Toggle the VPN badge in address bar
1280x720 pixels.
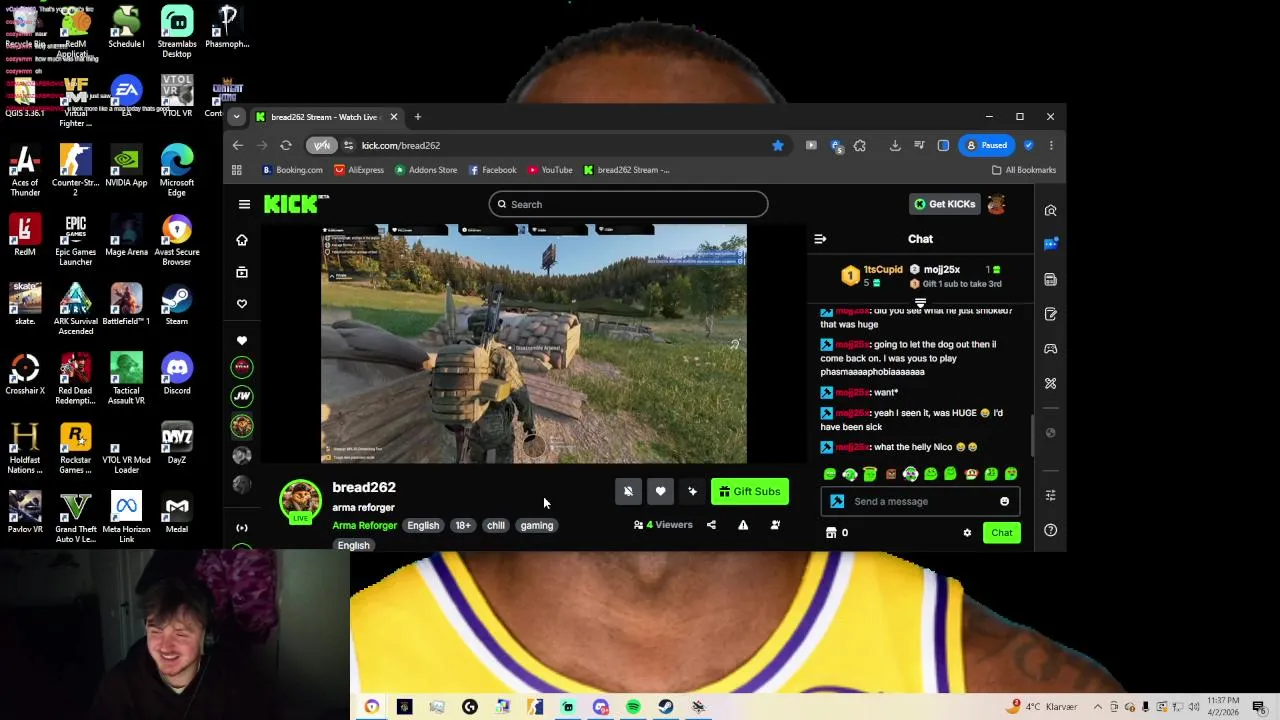coord(321,146)
